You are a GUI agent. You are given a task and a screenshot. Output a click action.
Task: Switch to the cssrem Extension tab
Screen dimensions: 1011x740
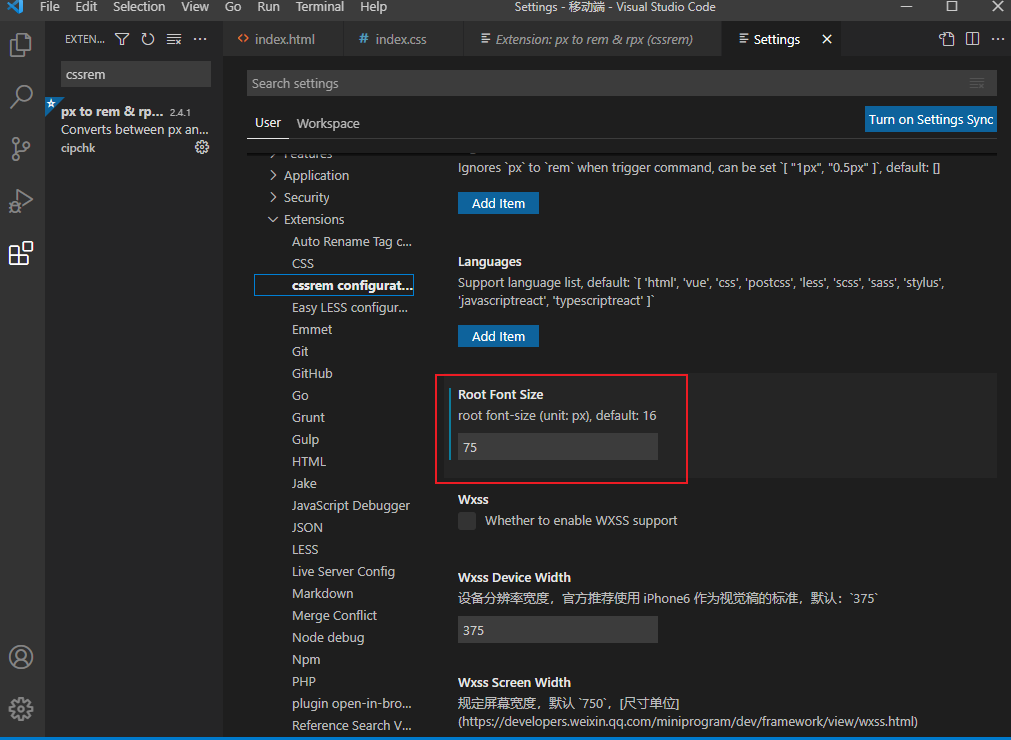click(x=593, y=39)
